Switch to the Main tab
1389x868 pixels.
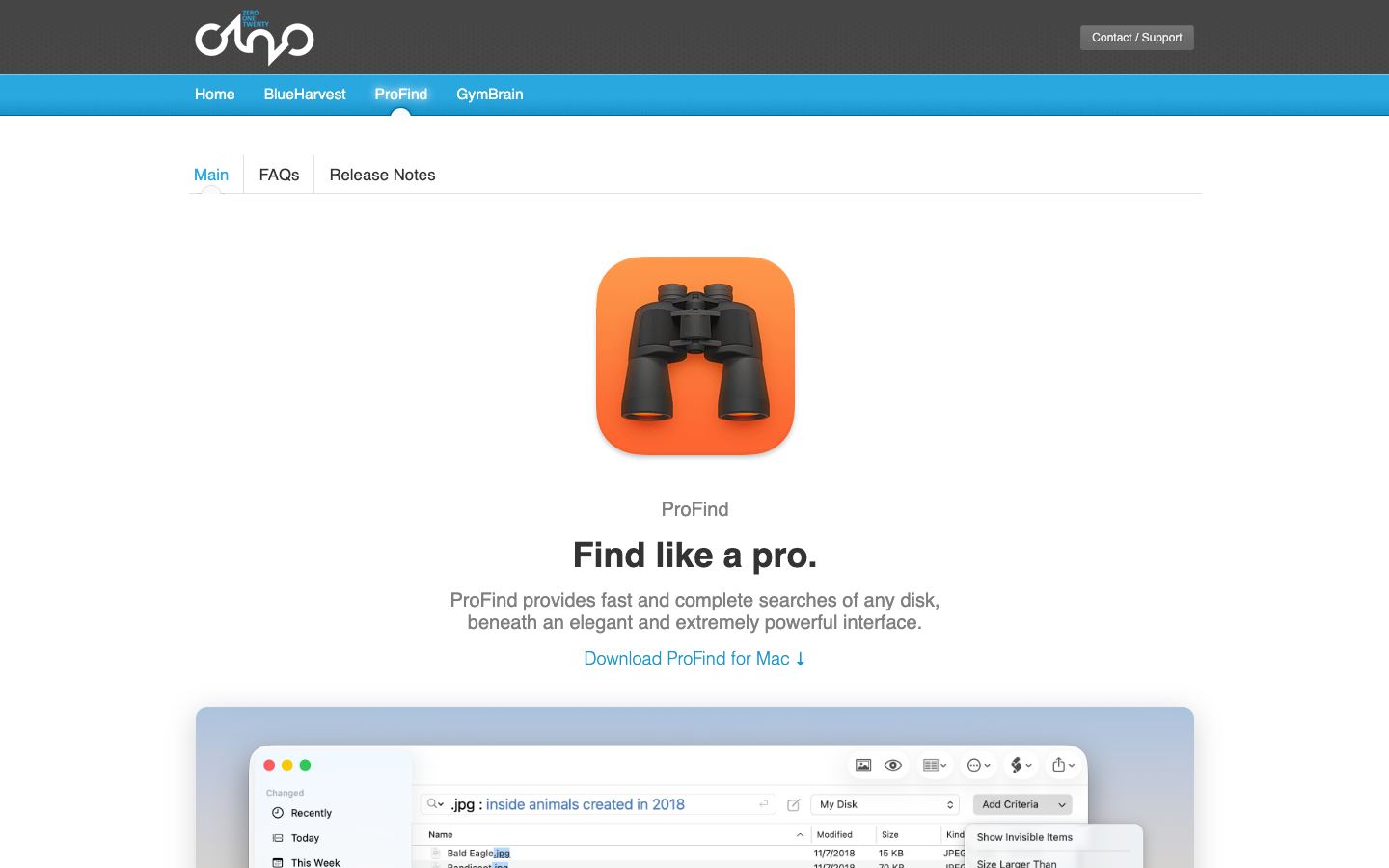click(x=211, y=175)
